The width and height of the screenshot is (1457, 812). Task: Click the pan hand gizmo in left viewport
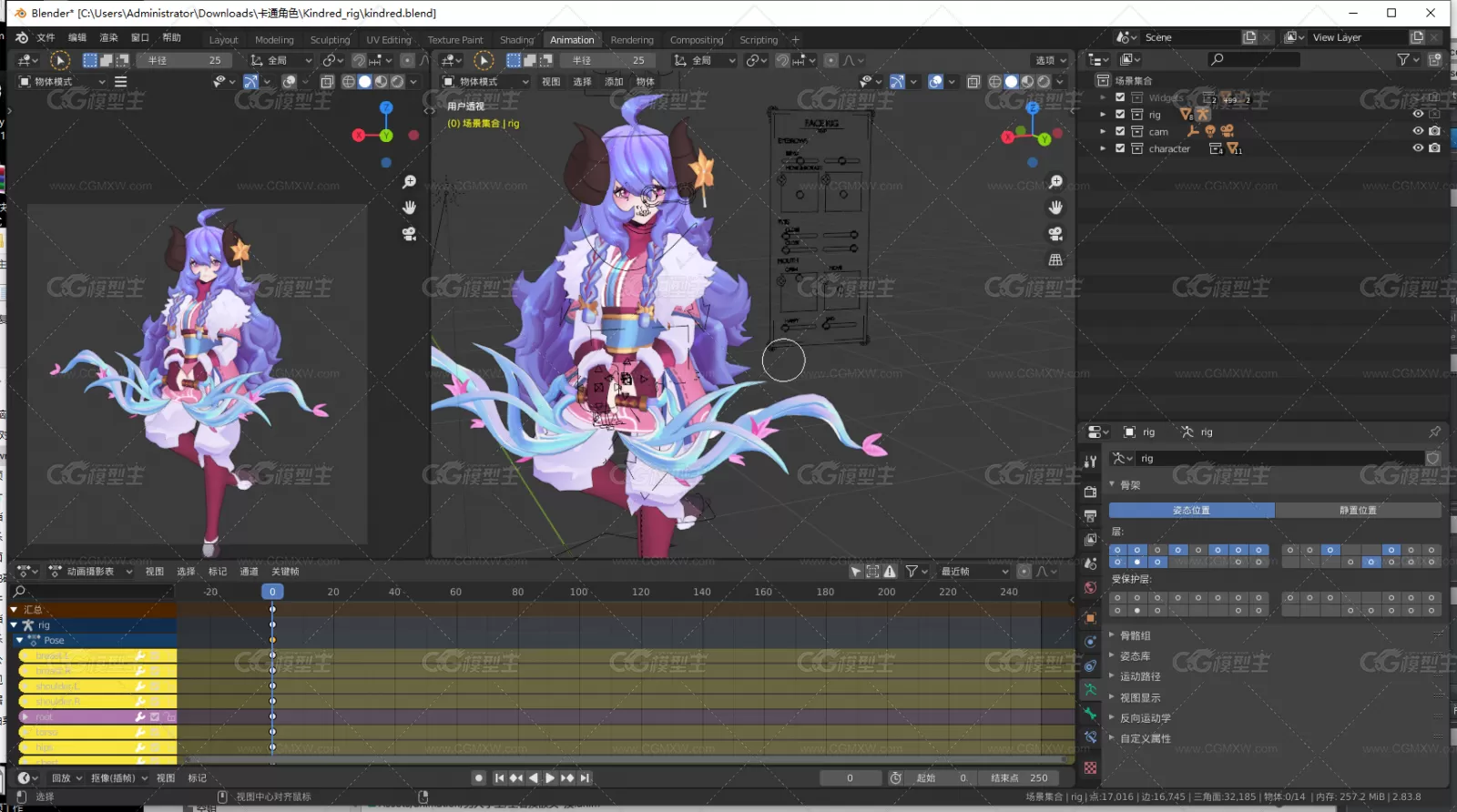409,208
